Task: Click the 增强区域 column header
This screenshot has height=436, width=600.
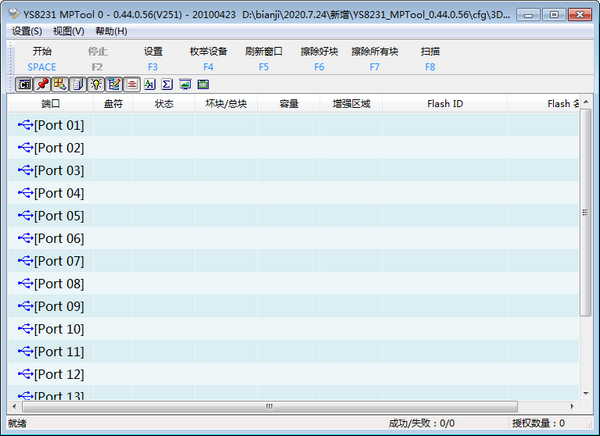Action: click(x=351, y=104)
